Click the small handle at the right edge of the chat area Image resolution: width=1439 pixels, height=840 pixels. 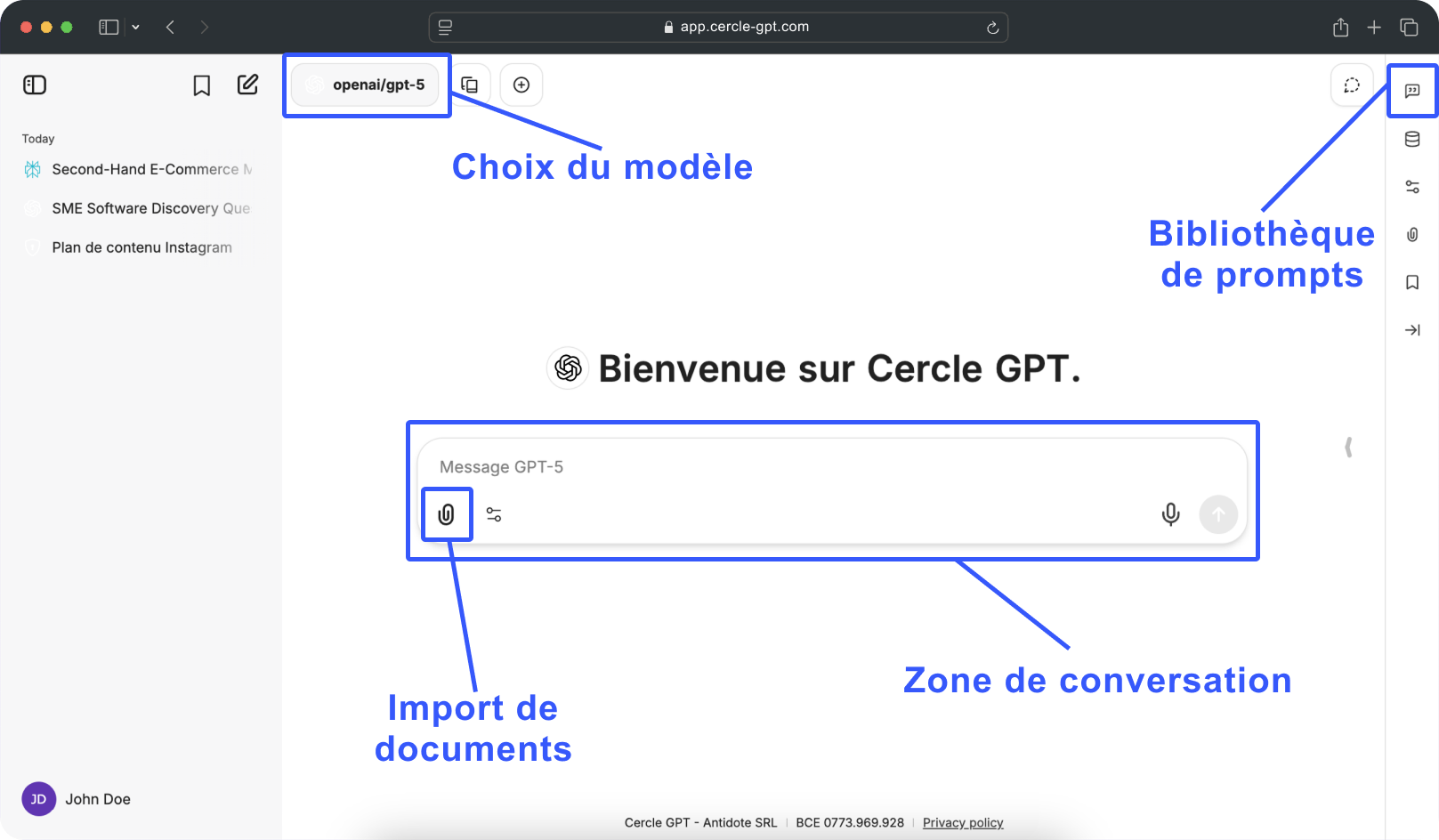click(x=1349, y=447)
